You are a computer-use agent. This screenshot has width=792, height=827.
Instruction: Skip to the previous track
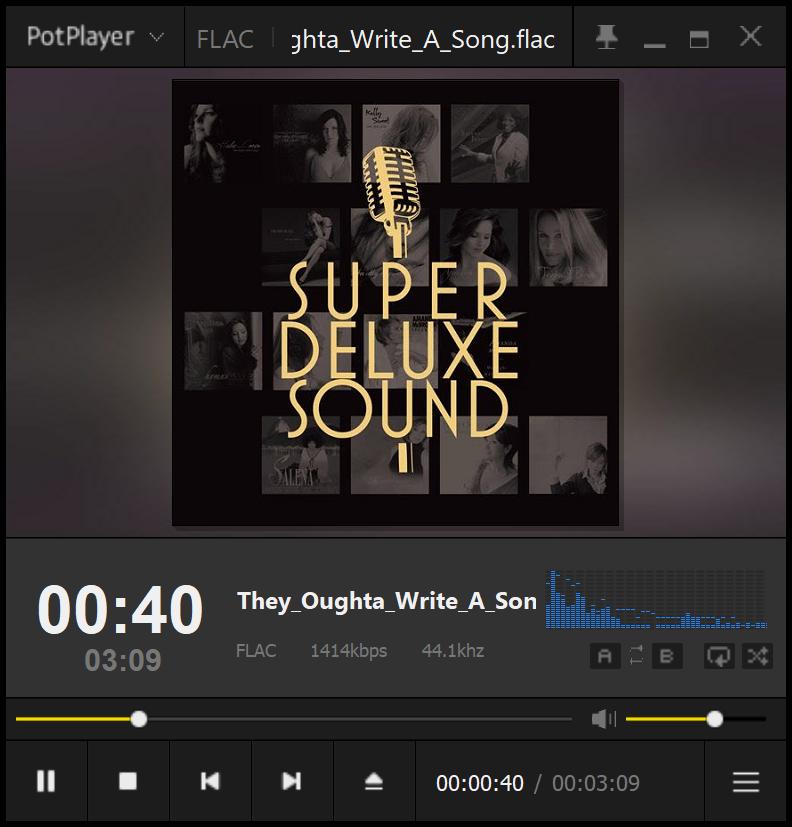[210, 781]
